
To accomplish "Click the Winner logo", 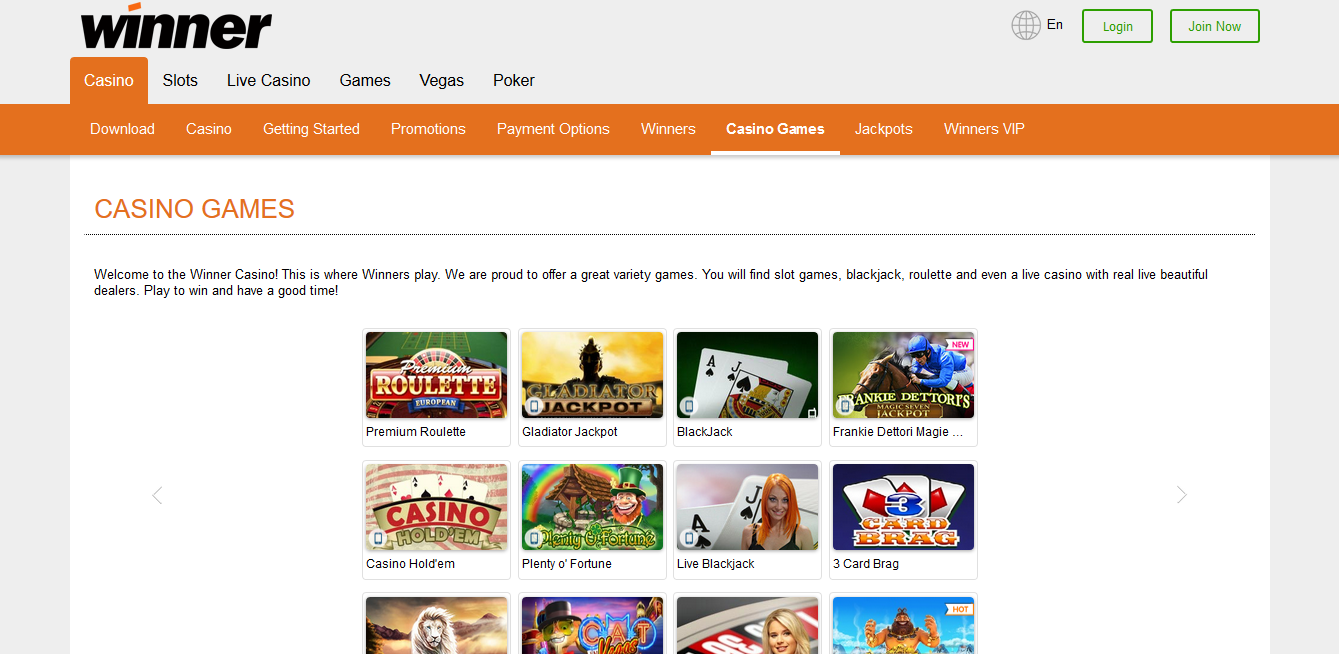I will pos(176,26).
